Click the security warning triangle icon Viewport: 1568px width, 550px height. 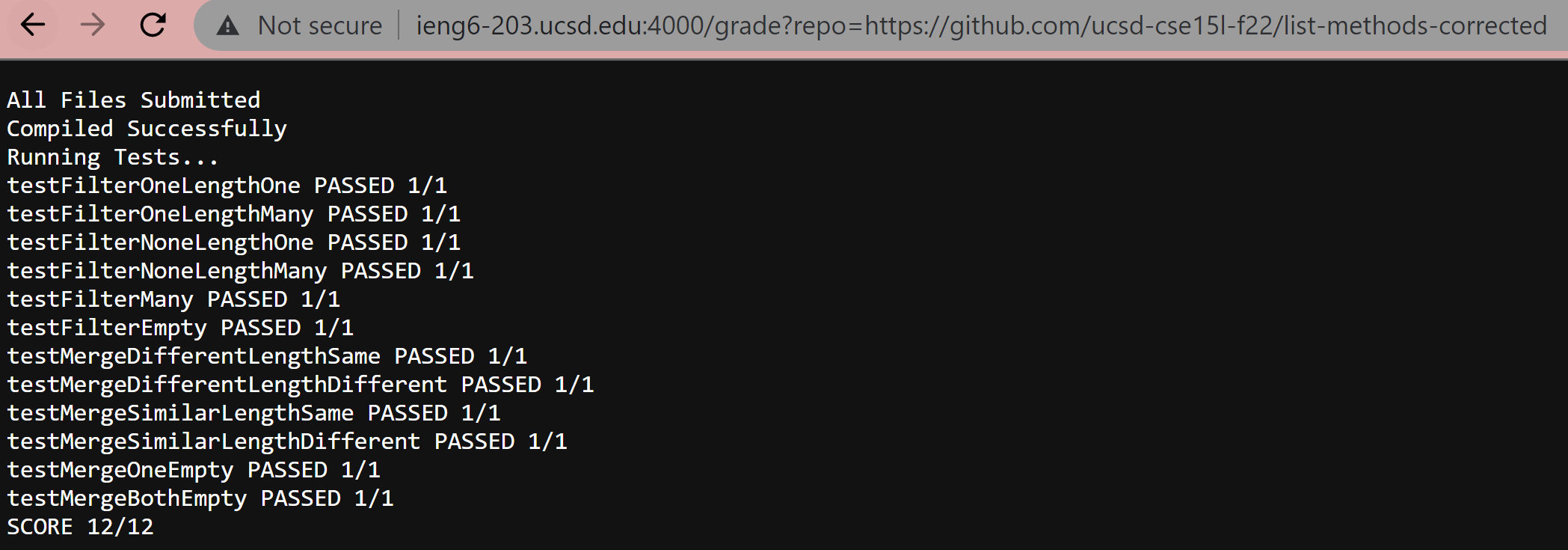tap(227, 26)
